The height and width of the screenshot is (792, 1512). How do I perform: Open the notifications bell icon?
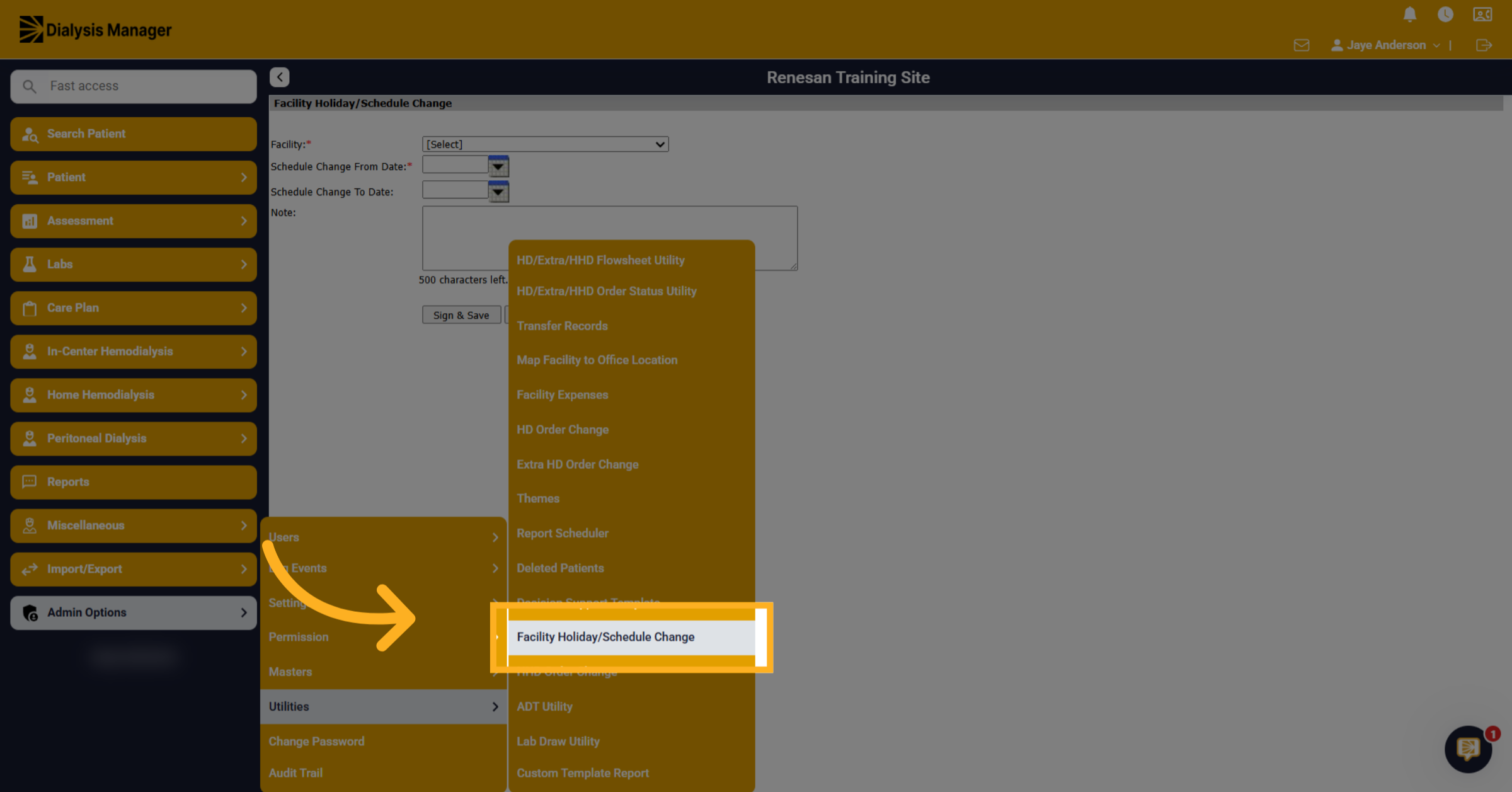[x=1410, y=14]
